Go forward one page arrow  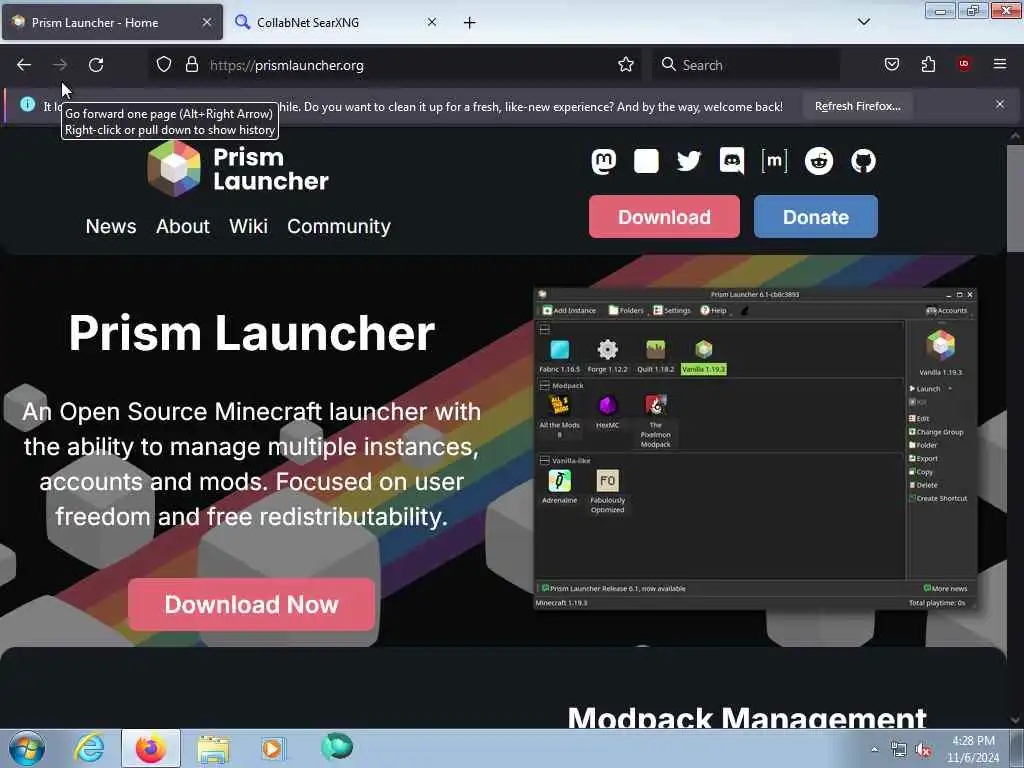[x=59, y=65]
